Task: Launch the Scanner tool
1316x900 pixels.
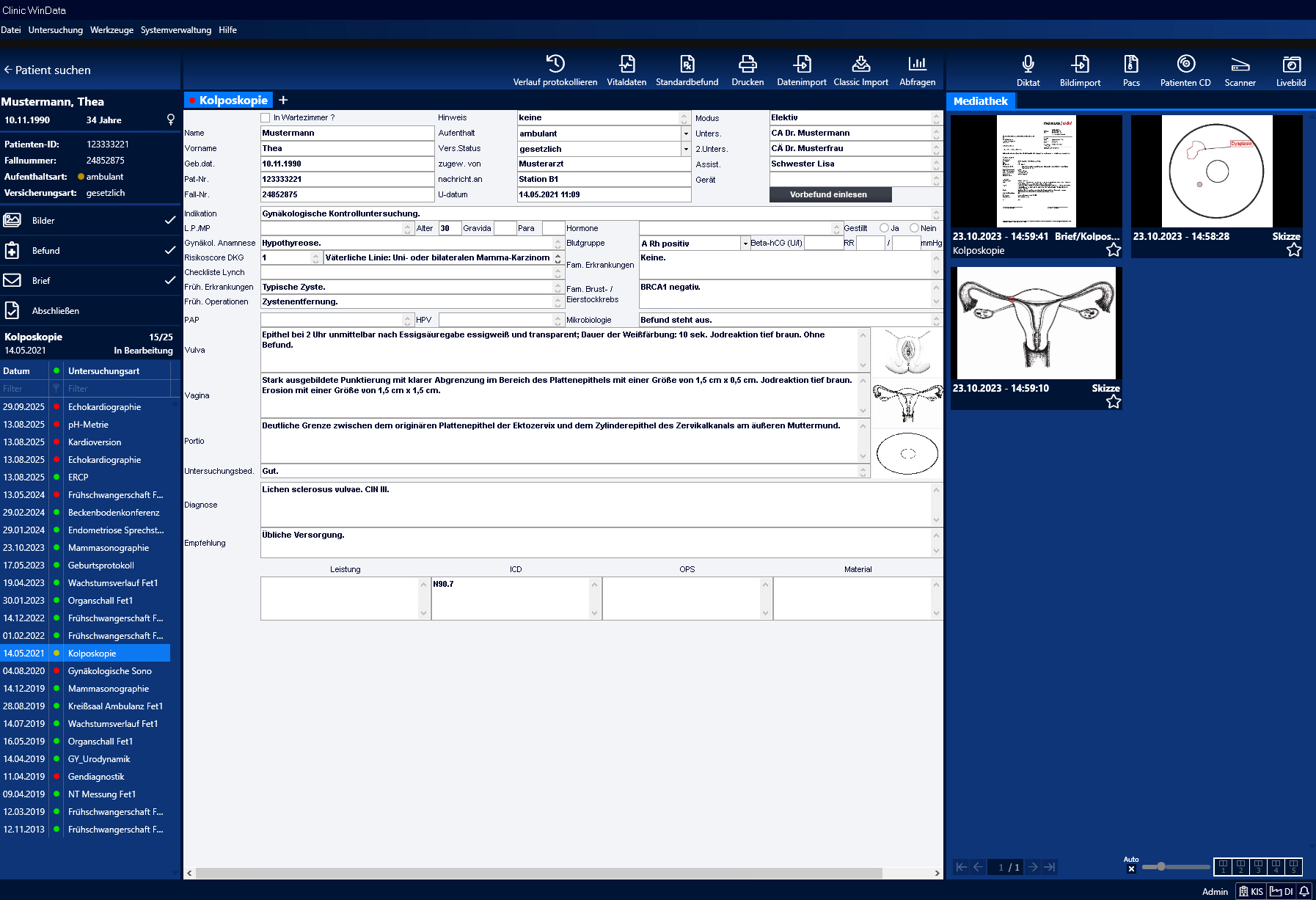Action: (x=1240, y=65)
